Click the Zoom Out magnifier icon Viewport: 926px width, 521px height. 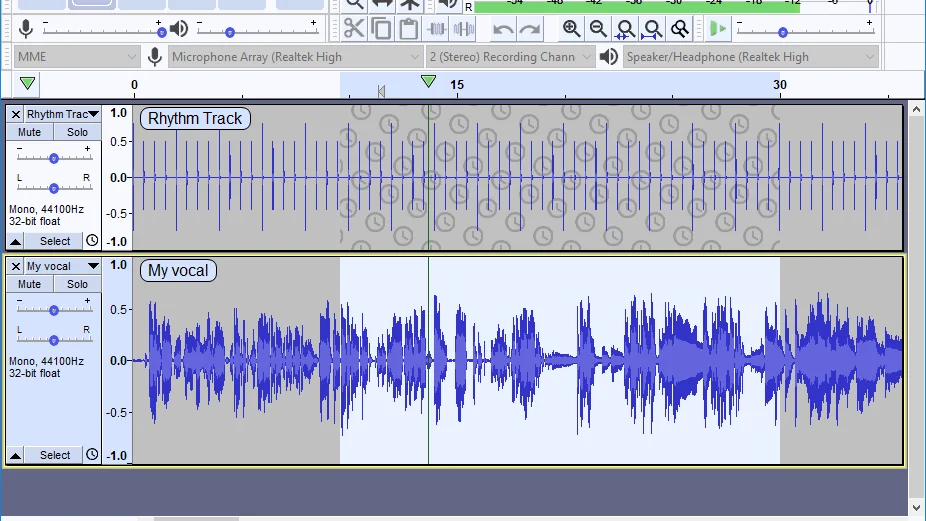(x=598, y=28)
